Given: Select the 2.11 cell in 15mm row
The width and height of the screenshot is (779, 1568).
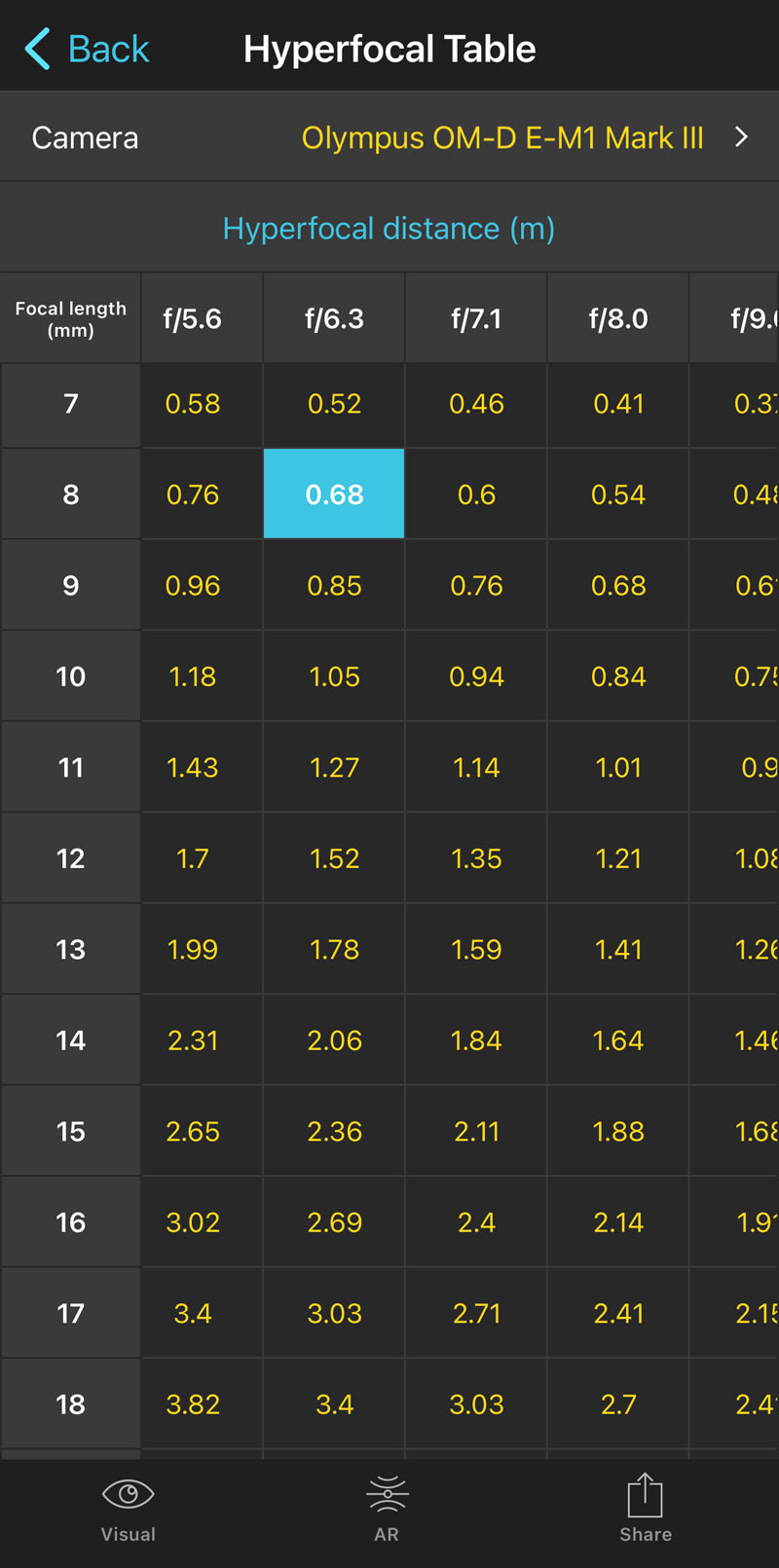Looking at the screenshot, I should (x=476, y=1132).
